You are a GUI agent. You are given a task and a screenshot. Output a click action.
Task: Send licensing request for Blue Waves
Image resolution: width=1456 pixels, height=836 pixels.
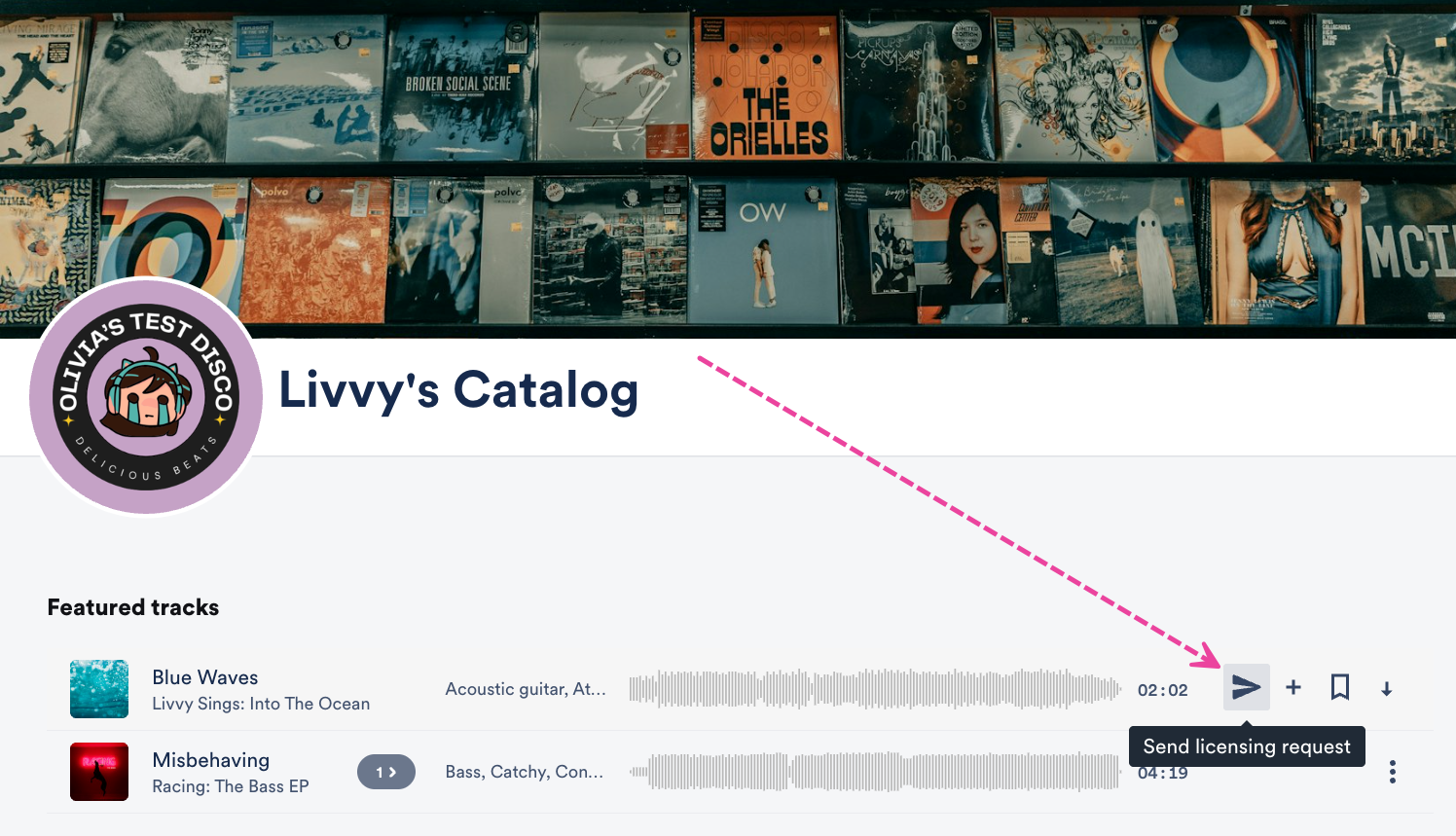tap(1247, 688)
